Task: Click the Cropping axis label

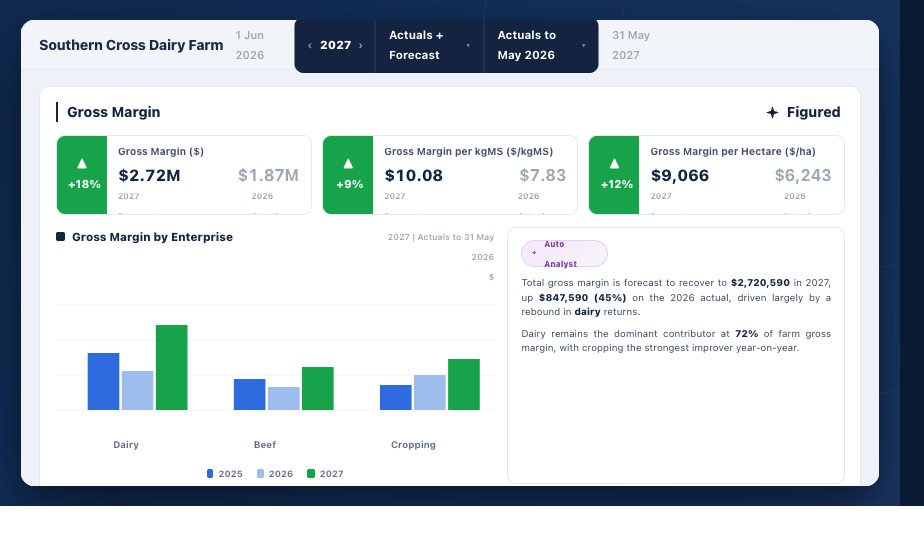Action: click(413, 444)
